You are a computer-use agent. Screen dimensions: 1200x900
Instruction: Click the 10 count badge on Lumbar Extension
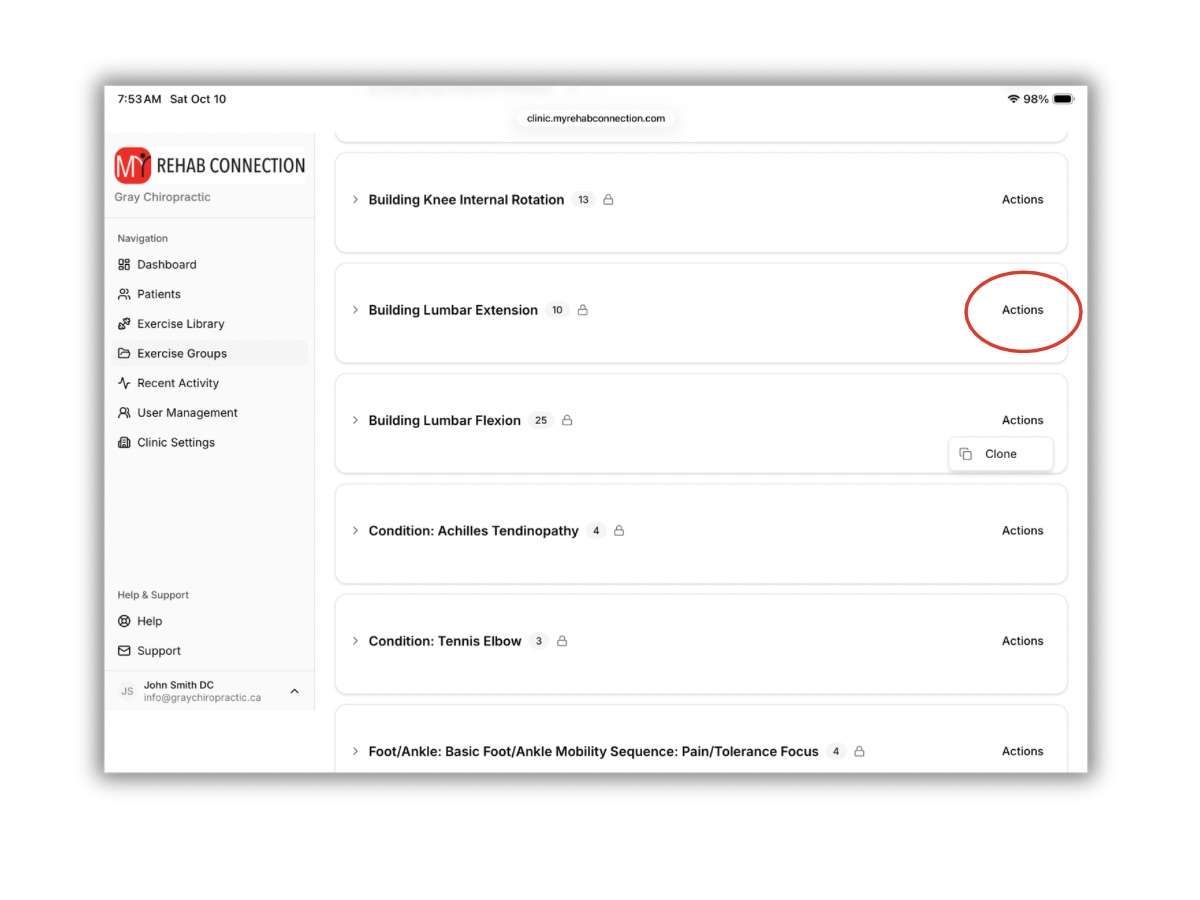click(x=557, y=310)
